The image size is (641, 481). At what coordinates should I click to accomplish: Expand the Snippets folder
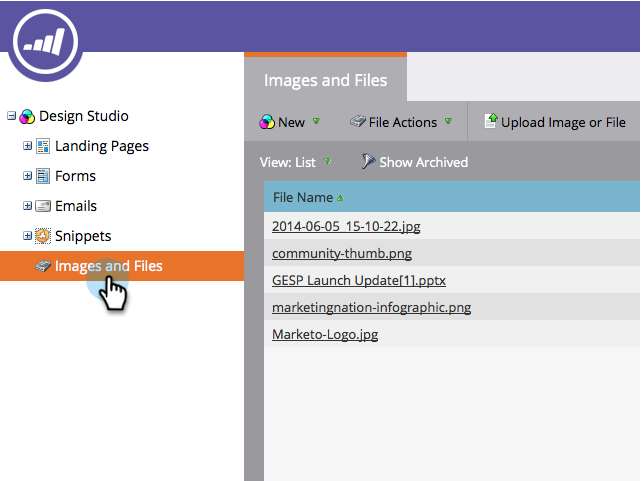click(x=27, y=236)
